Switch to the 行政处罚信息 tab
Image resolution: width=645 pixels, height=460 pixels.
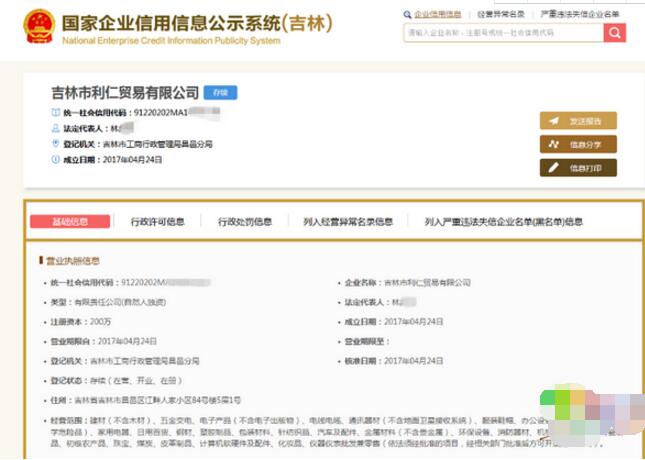tap(245, 222)
